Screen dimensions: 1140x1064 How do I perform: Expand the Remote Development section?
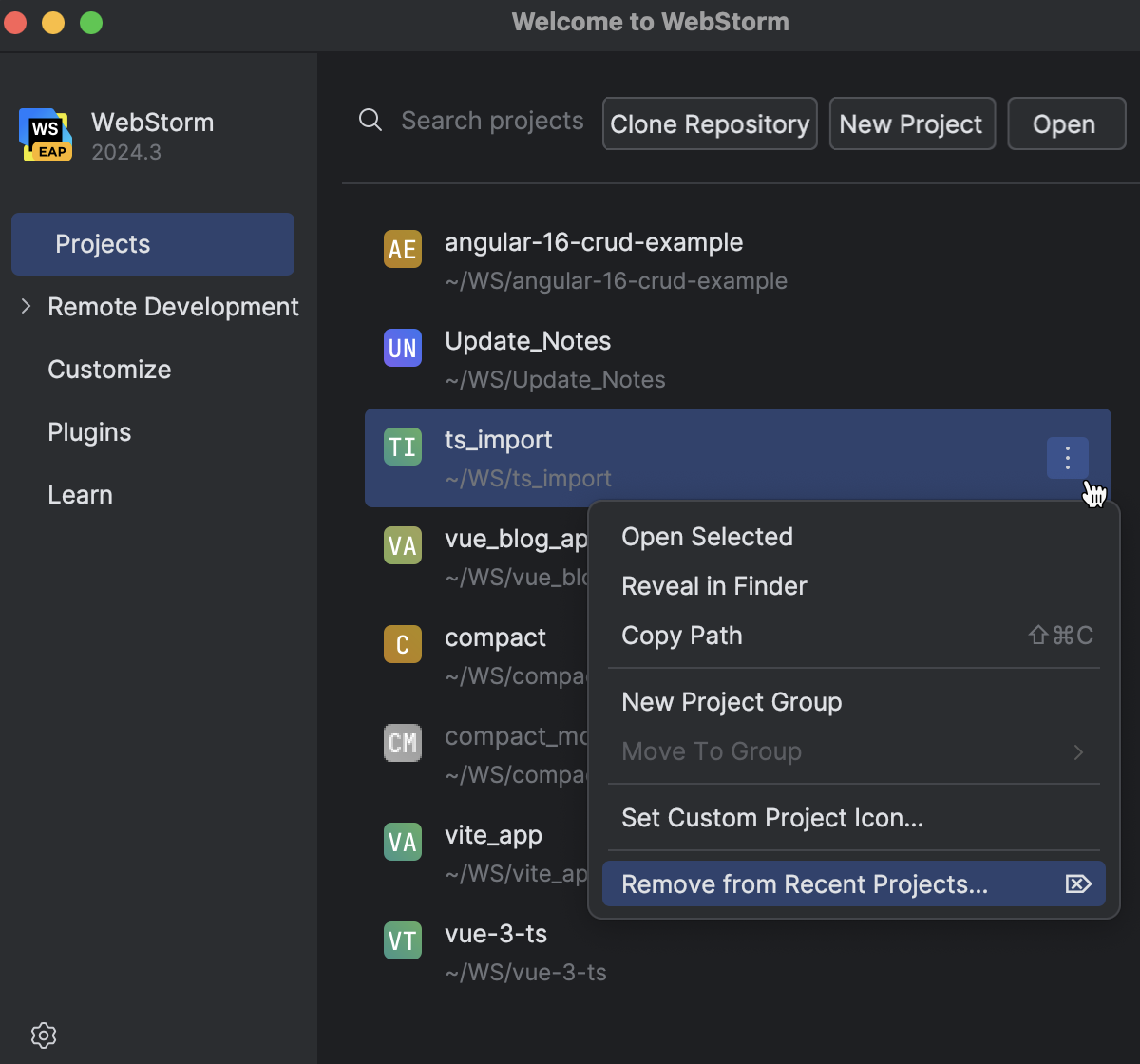26,306
